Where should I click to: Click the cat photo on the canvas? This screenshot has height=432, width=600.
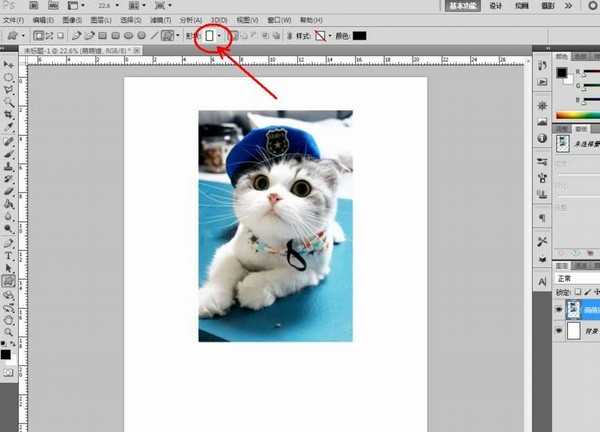(275, 225)
